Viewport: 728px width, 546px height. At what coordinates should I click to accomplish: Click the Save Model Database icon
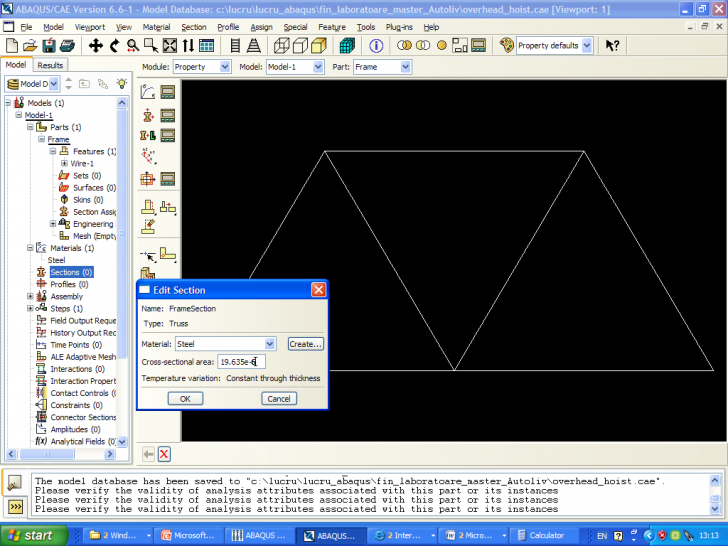(47, 46)
